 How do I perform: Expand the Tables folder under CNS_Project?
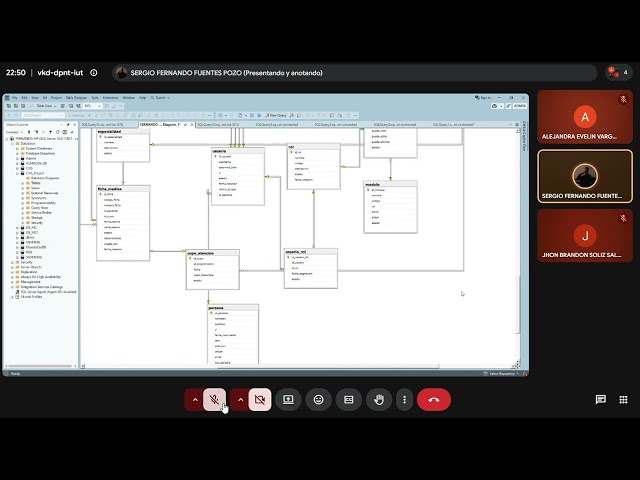pyautogui.click(x=22, y=183)
